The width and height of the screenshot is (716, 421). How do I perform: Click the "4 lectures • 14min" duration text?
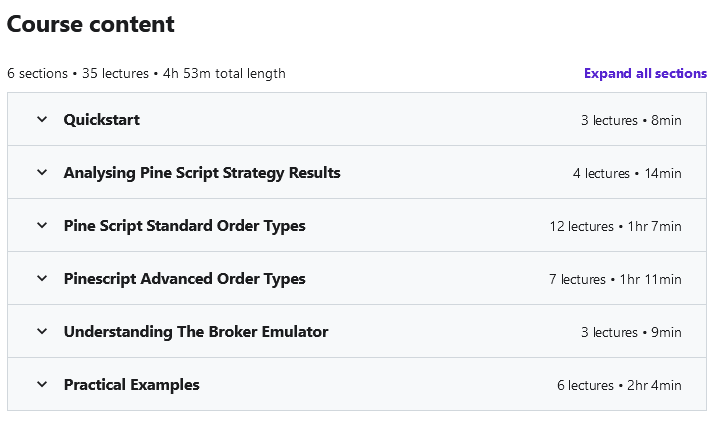(x=627, y=173)
